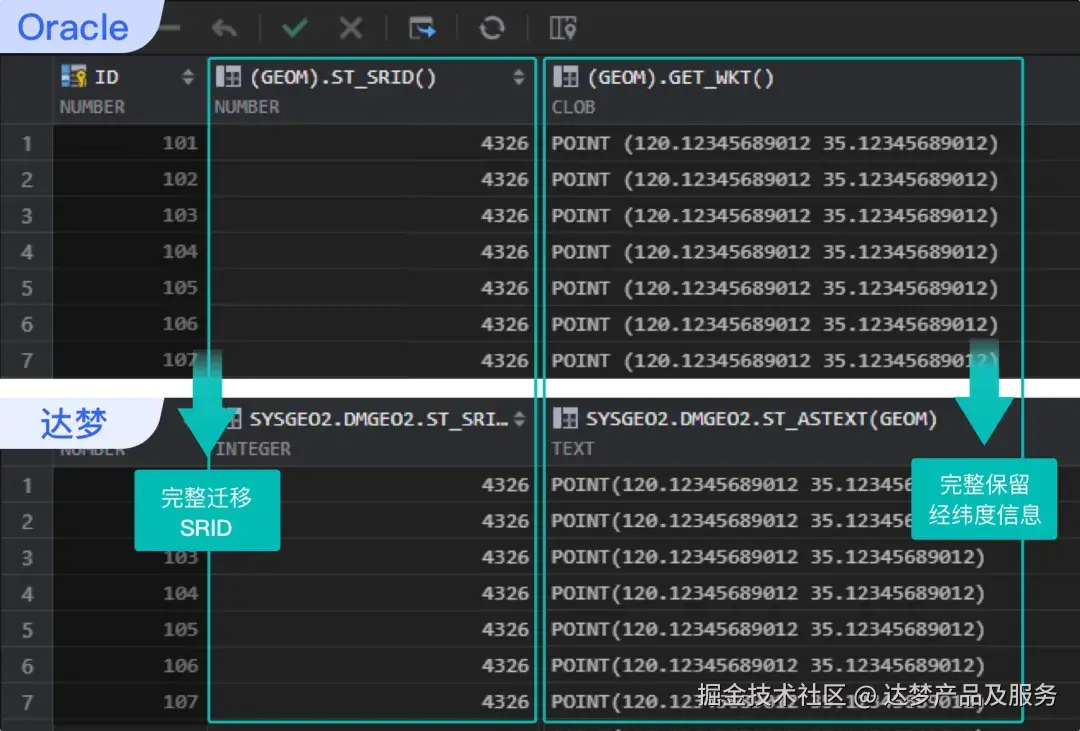1080x731 pixels.
Task: Click POINT WKT cell in Oracle row 106
Action: [x=783, y=324]
